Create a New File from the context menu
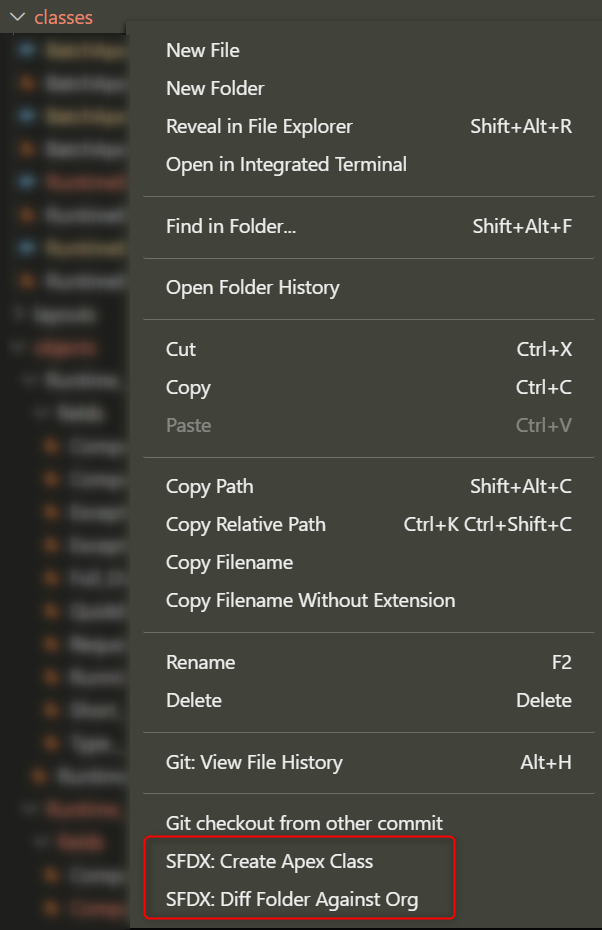This screenshot has width=602, height=930. click(202, 50)
